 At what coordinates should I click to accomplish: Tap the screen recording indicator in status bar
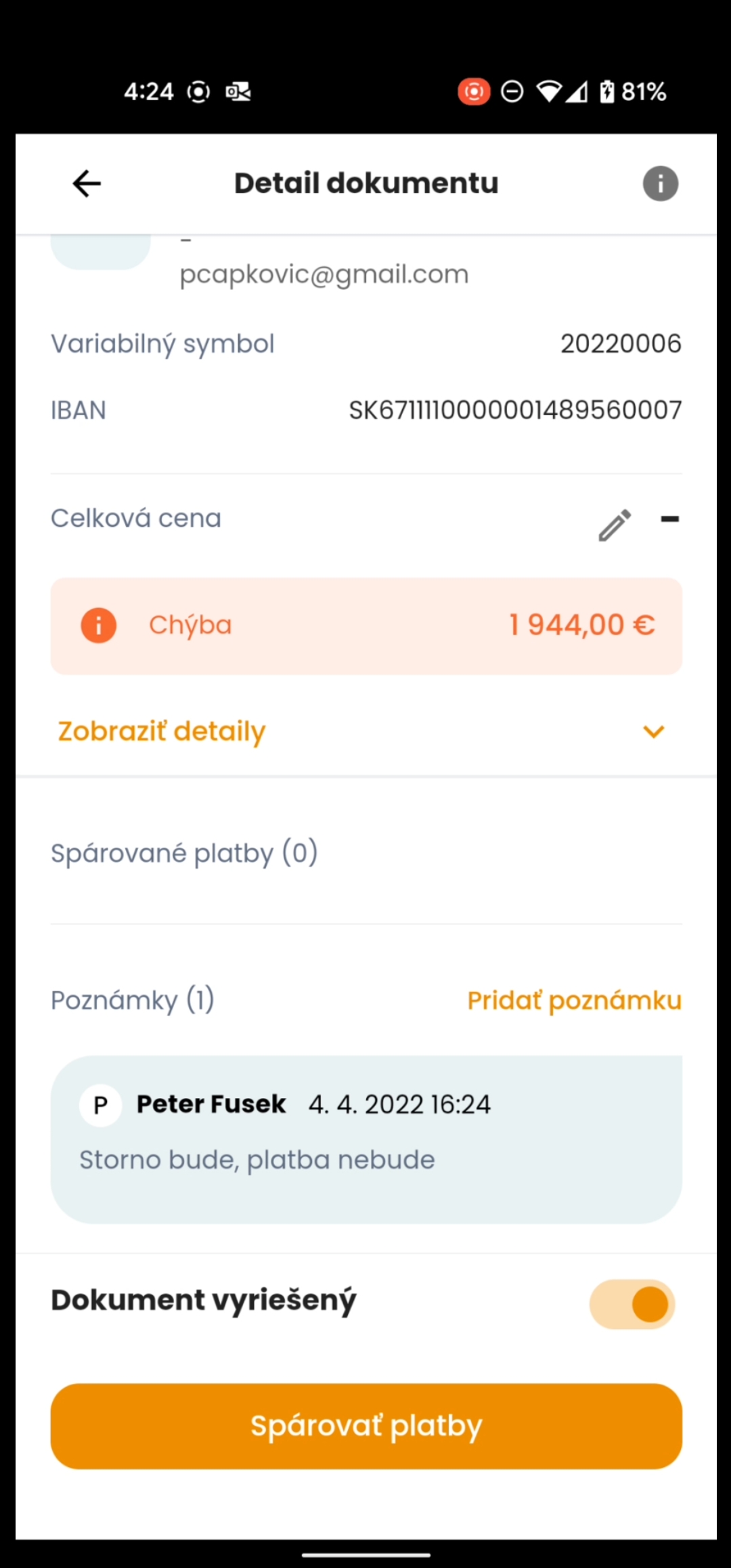click(x=474, y=91)
